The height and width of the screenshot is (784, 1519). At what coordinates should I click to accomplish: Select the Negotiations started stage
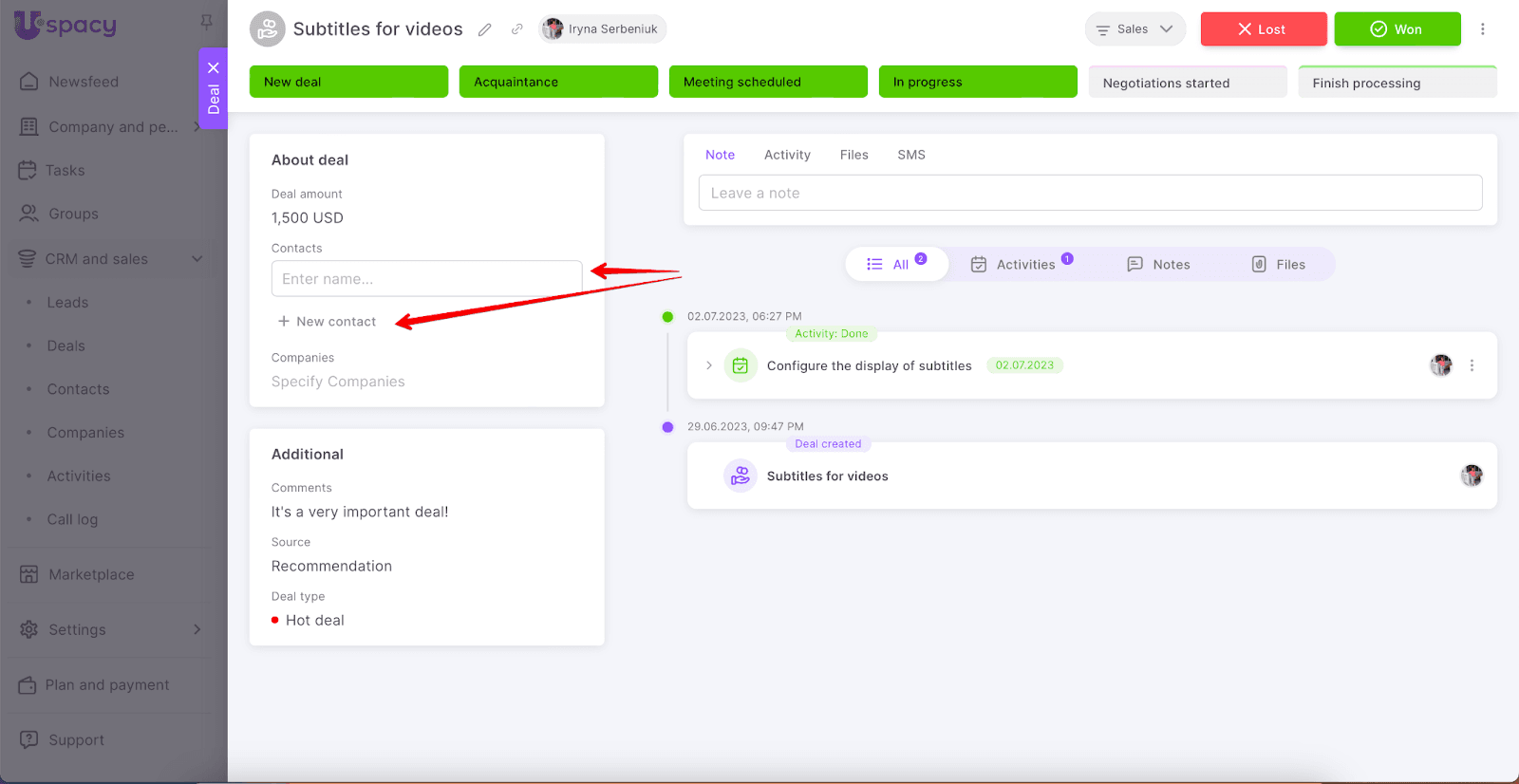pos(1187,83)
